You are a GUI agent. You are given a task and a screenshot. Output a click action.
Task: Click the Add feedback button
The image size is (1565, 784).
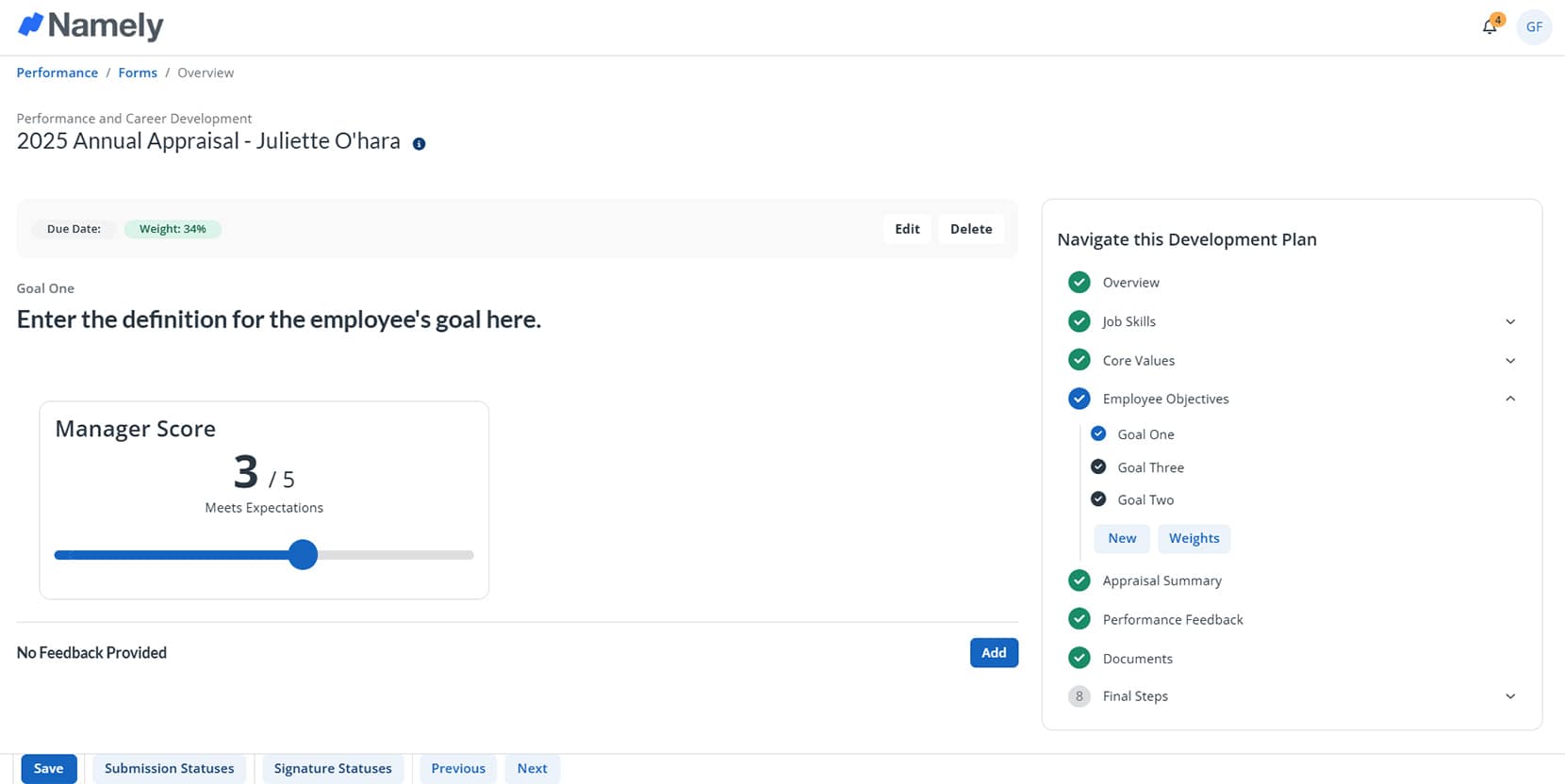pyautogui.click(x=994, y=653)
